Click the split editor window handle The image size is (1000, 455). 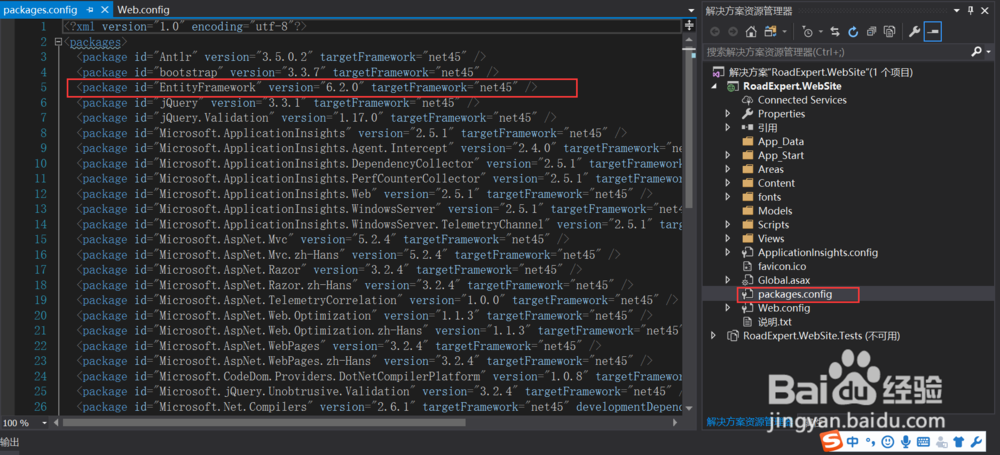point(689,26)
